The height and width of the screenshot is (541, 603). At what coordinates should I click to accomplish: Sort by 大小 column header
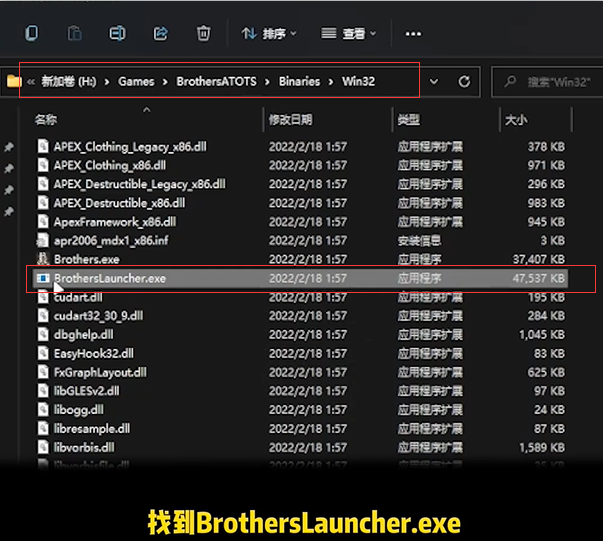tap(516, 120)
